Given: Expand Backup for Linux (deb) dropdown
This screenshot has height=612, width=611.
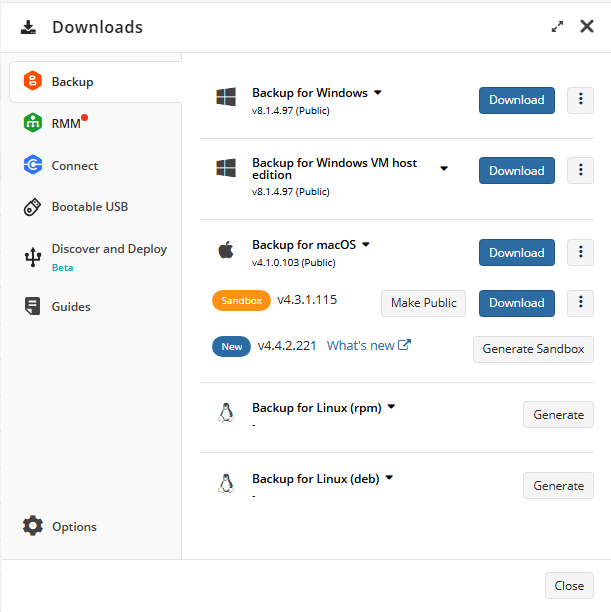Looking at the screenshot, I should (390, 478).
